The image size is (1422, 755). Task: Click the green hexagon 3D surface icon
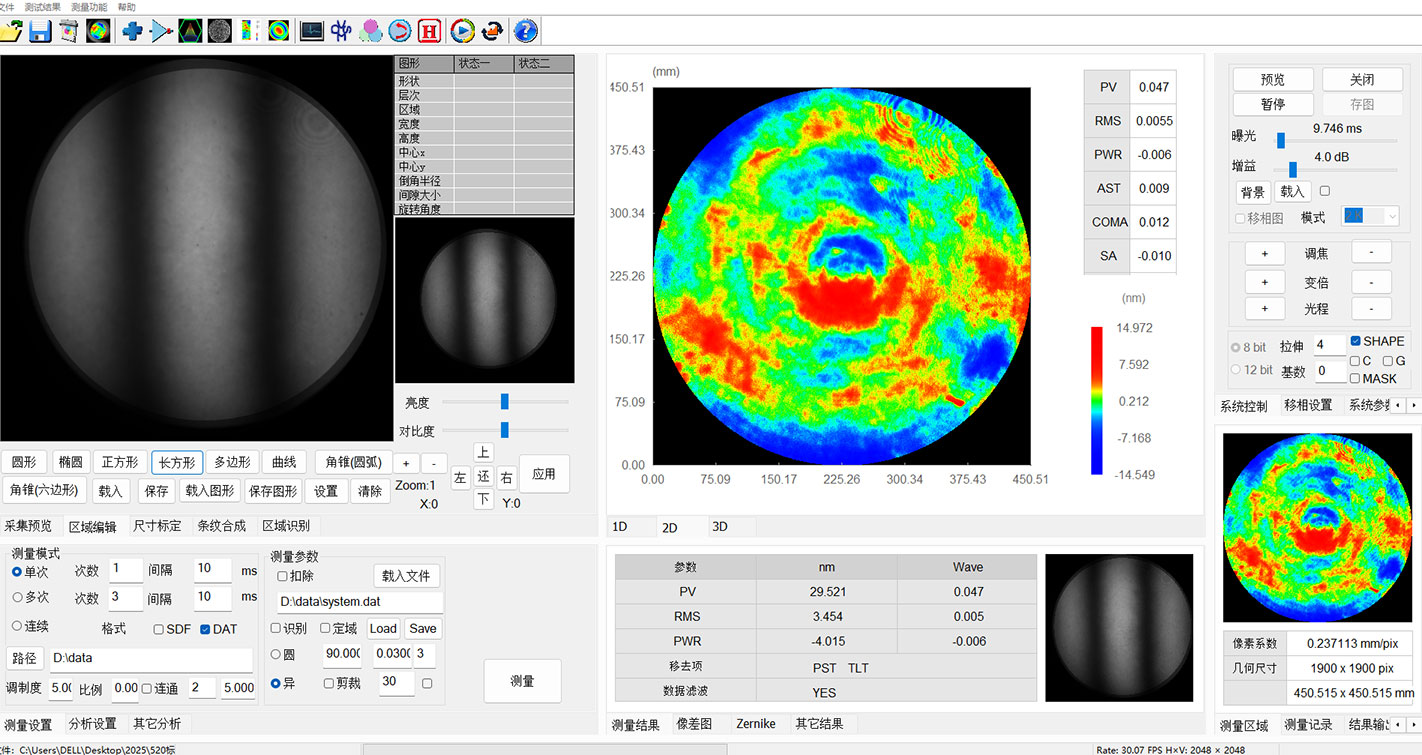[190, 31]
